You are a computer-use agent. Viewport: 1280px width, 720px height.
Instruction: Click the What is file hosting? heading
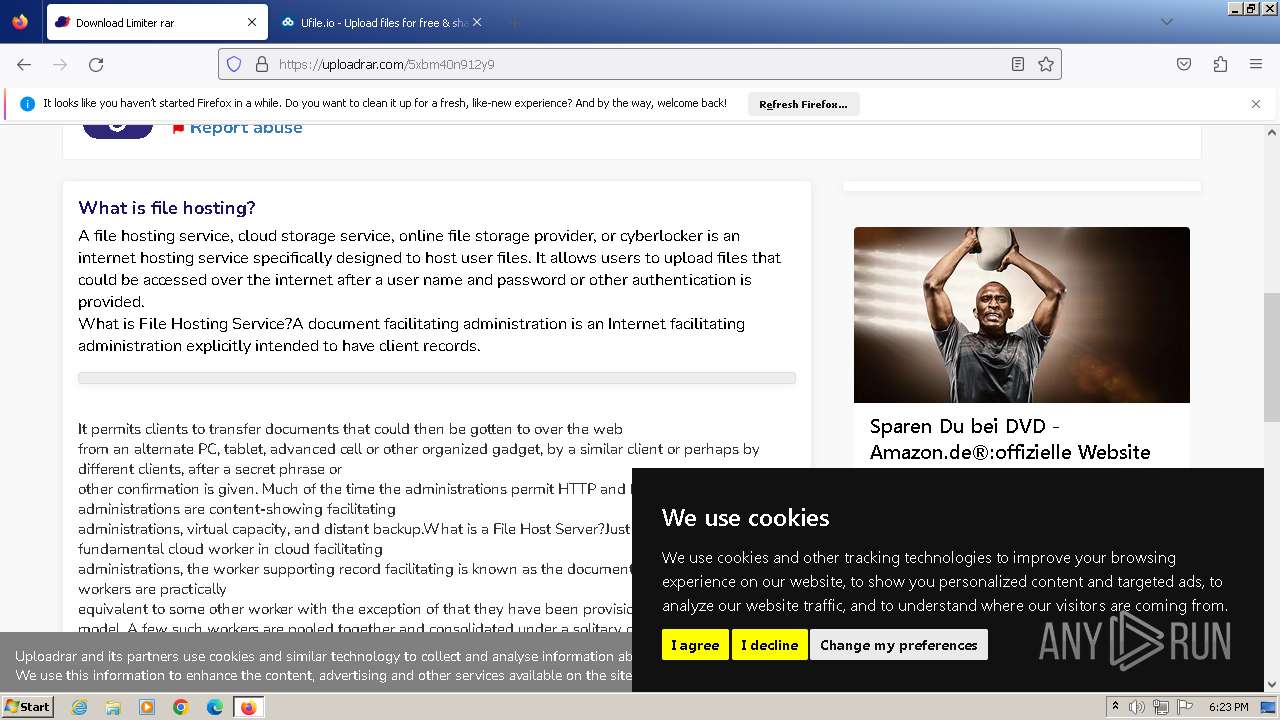point(167,208)
